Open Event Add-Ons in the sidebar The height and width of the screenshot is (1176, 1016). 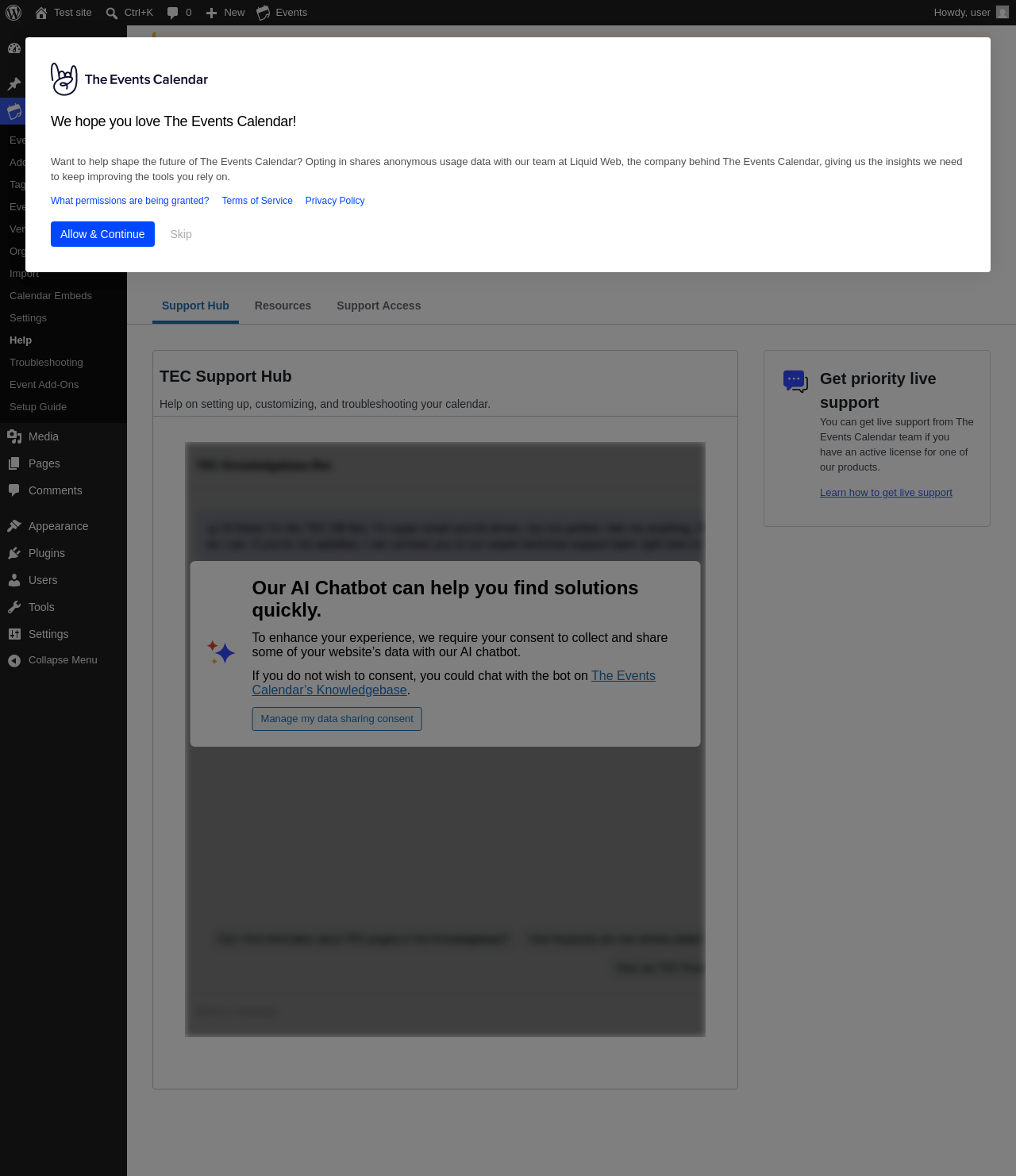pyautogui.click(x=44, y=385)
